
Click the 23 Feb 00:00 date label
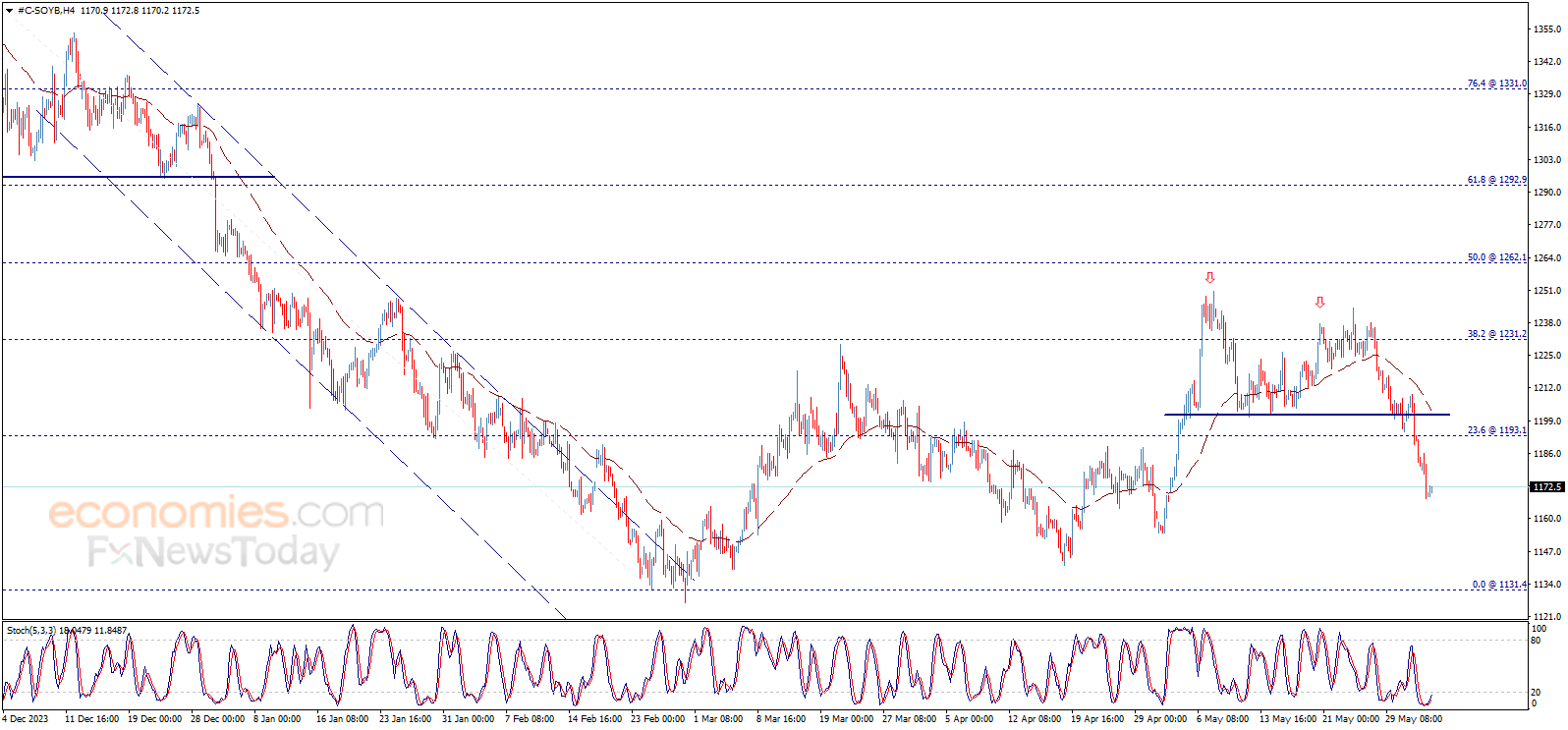point(658,719)
